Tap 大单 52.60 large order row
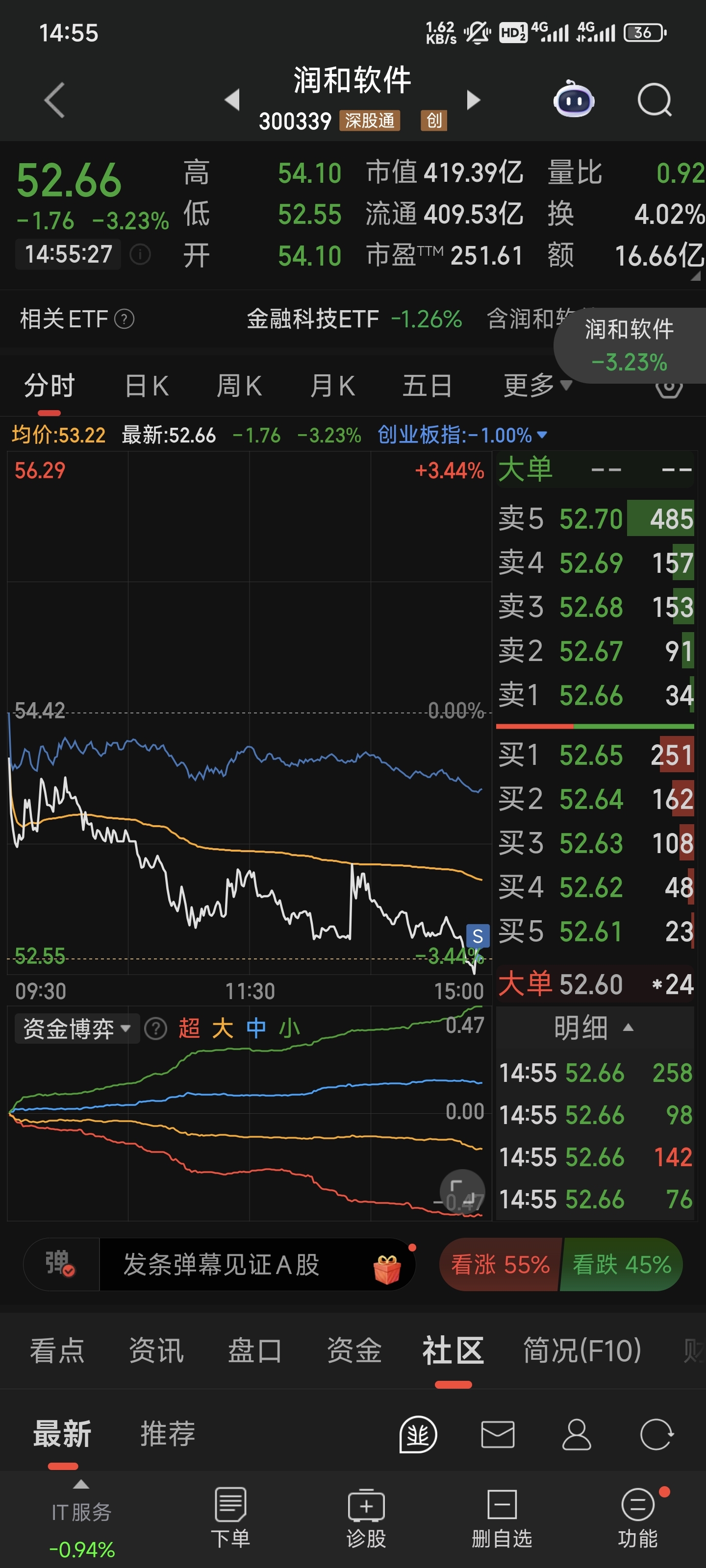 [x=595, y=983]
